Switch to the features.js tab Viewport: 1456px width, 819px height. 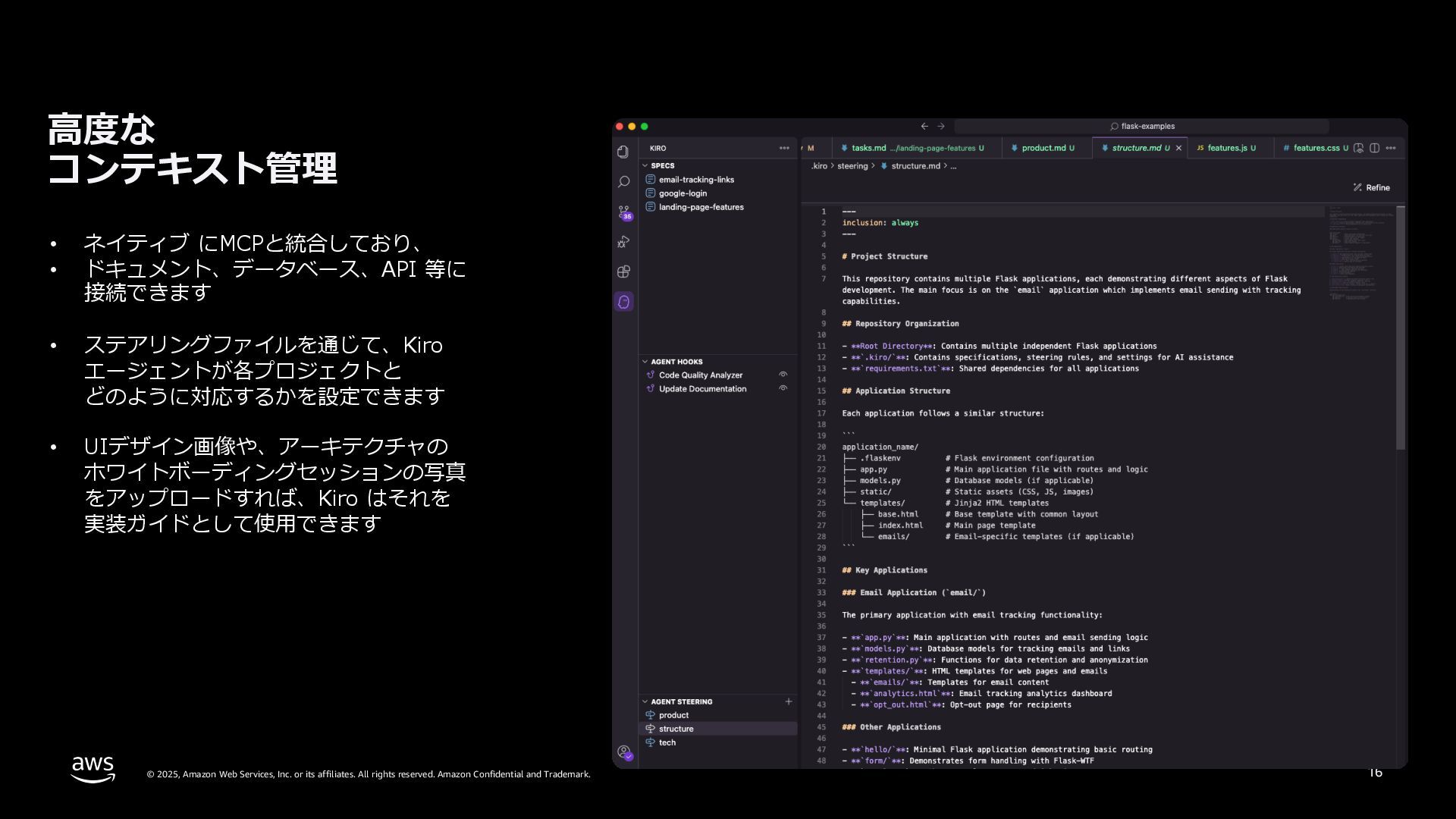[1230, 149]
